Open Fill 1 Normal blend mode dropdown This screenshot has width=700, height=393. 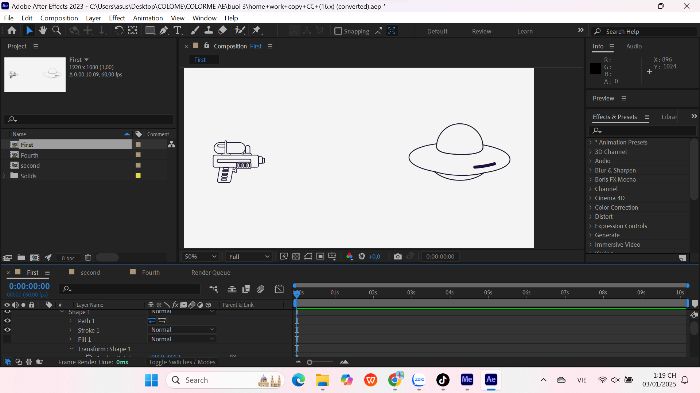point(181,339)
